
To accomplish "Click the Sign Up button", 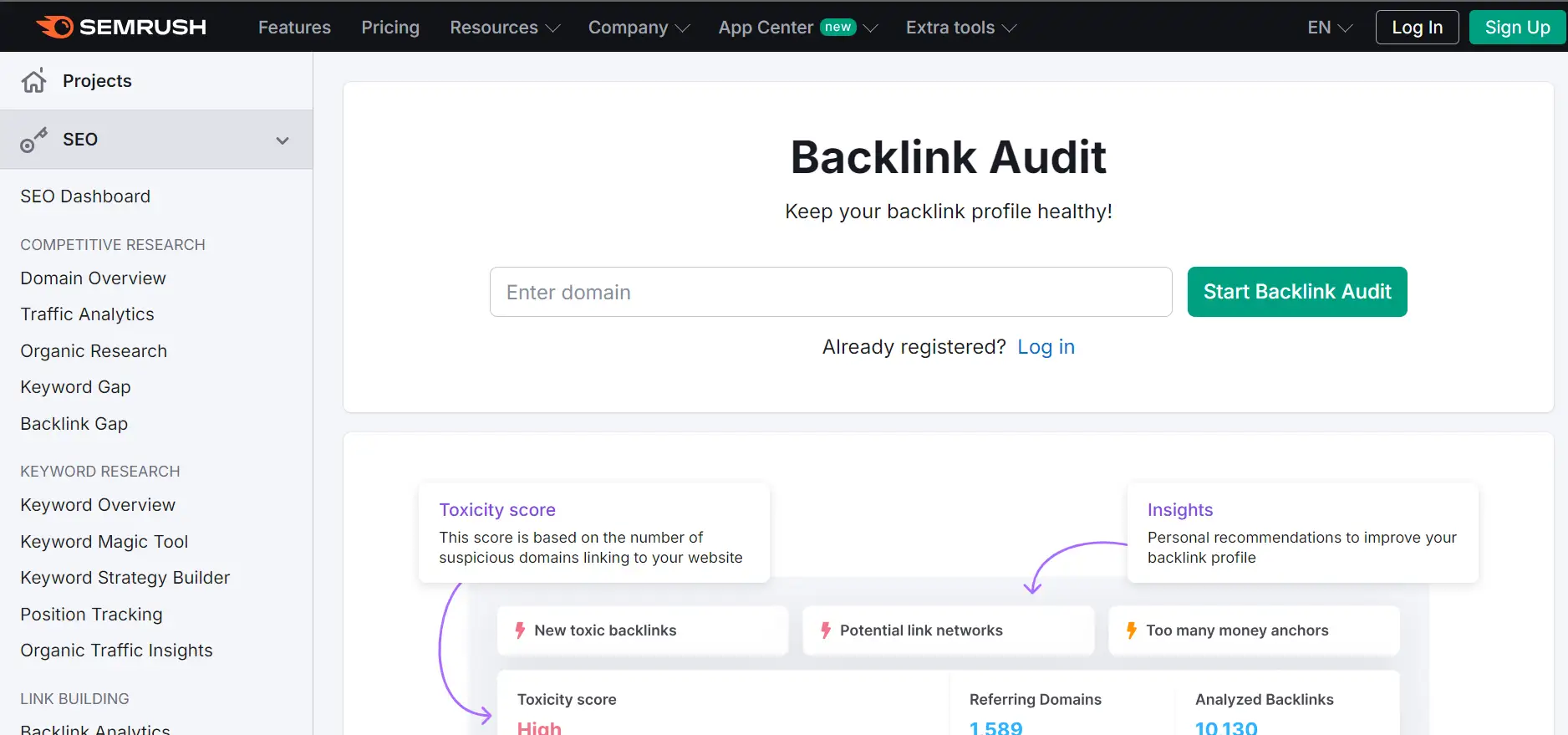I will 1517,28.
